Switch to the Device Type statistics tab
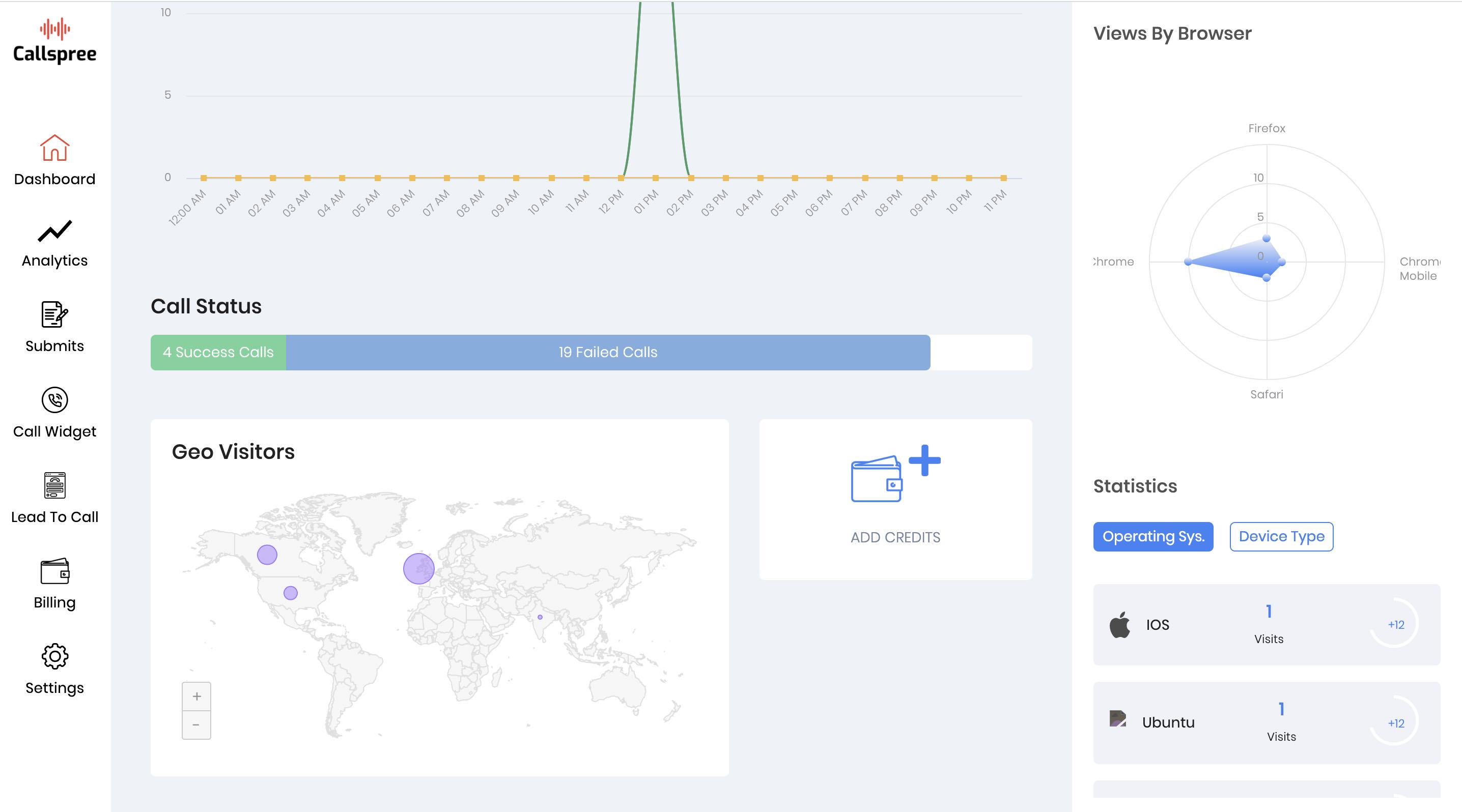The image size is (1462, 812). tap(1281, 536)
